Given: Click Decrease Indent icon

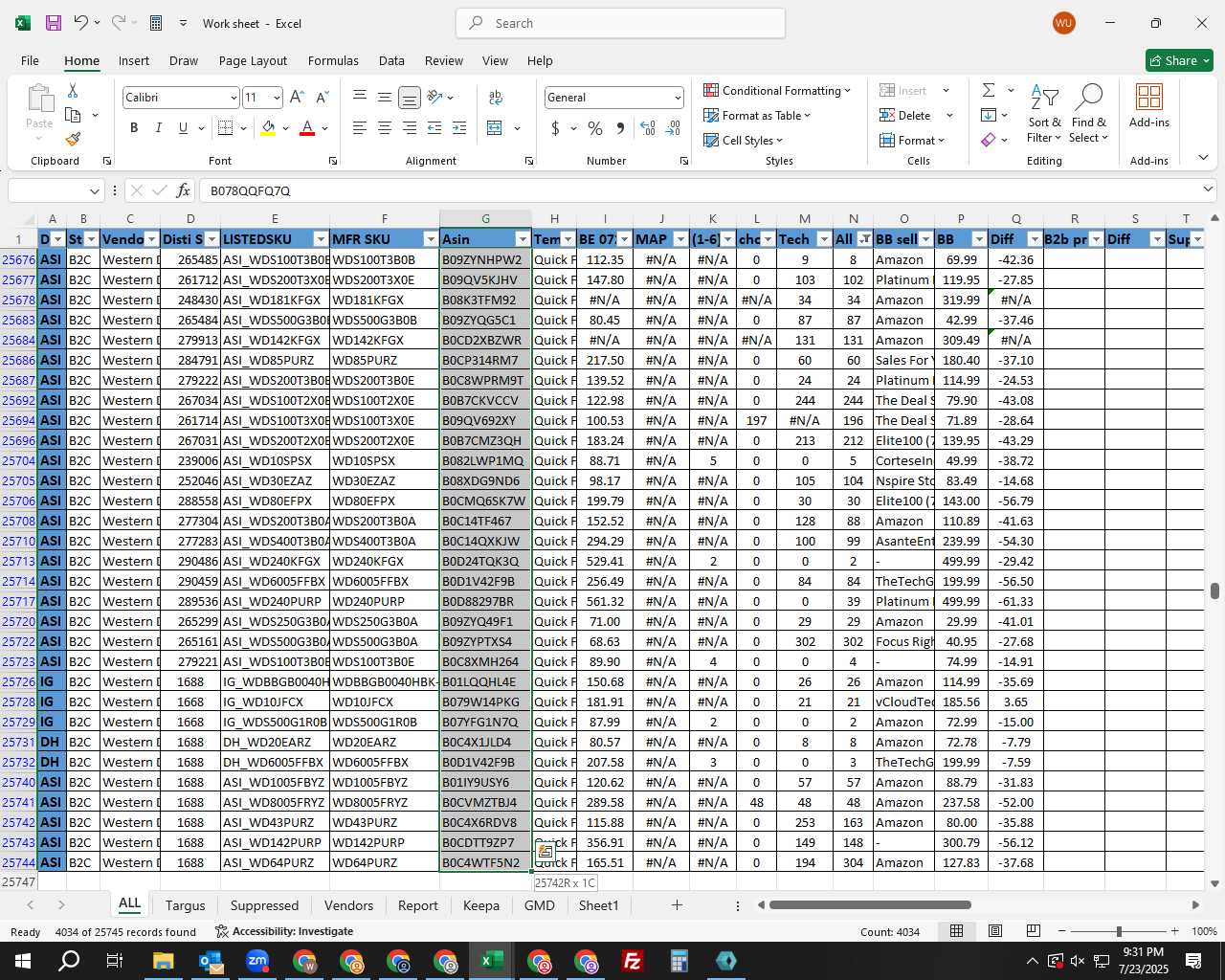Looking at the screenshot, I should (x=434, y=128).
